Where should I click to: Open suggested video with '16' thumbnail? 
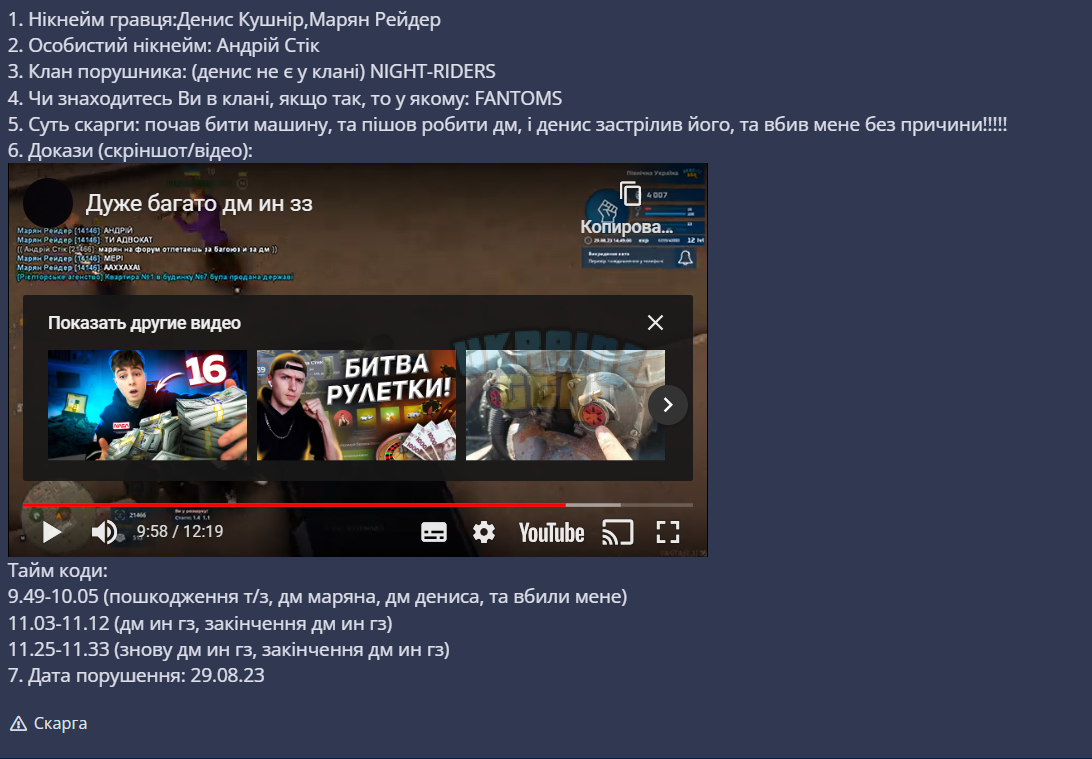[148, 405]
